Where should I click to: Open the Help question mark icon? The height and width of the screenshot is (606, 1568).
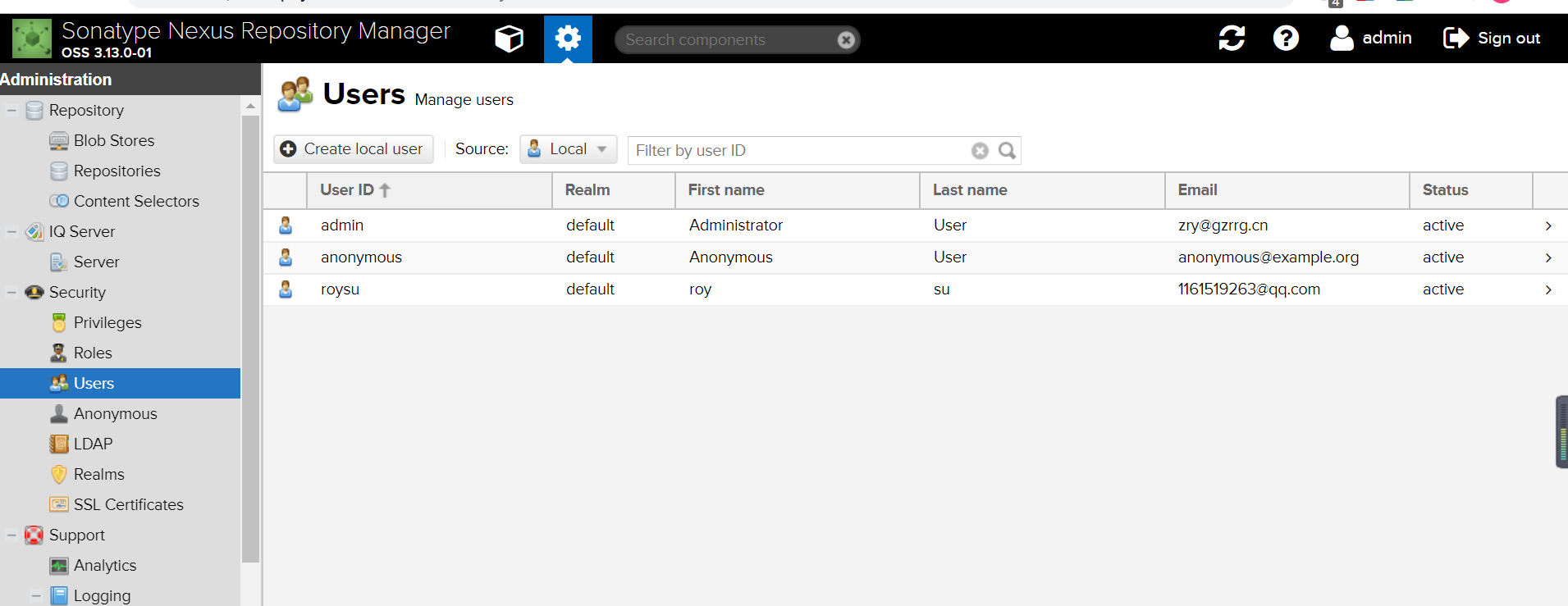click(x=1286, y=39)
